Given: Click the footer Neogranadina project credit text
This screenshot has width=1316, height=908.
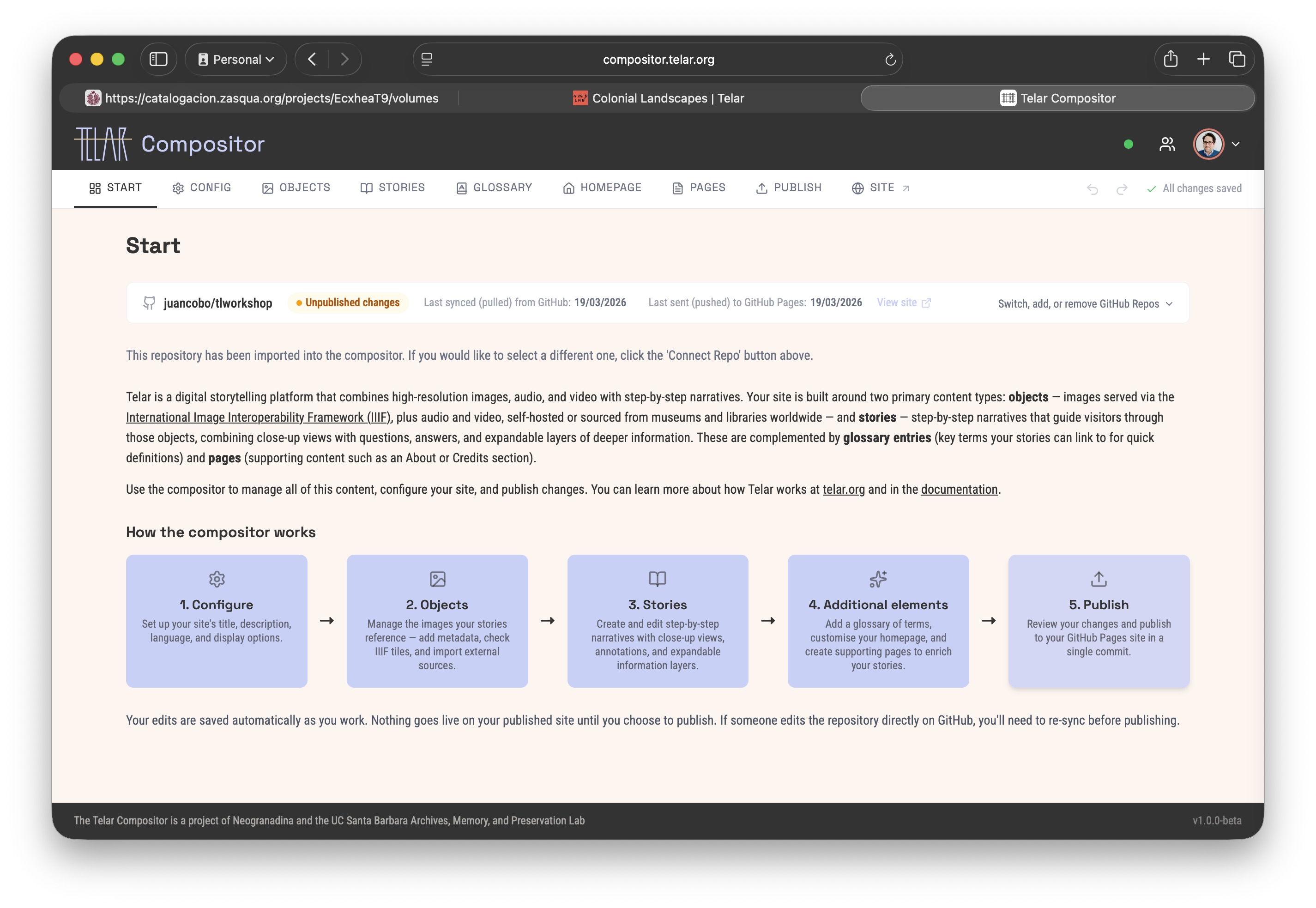Looking at the screenshot, I should 329,820.
